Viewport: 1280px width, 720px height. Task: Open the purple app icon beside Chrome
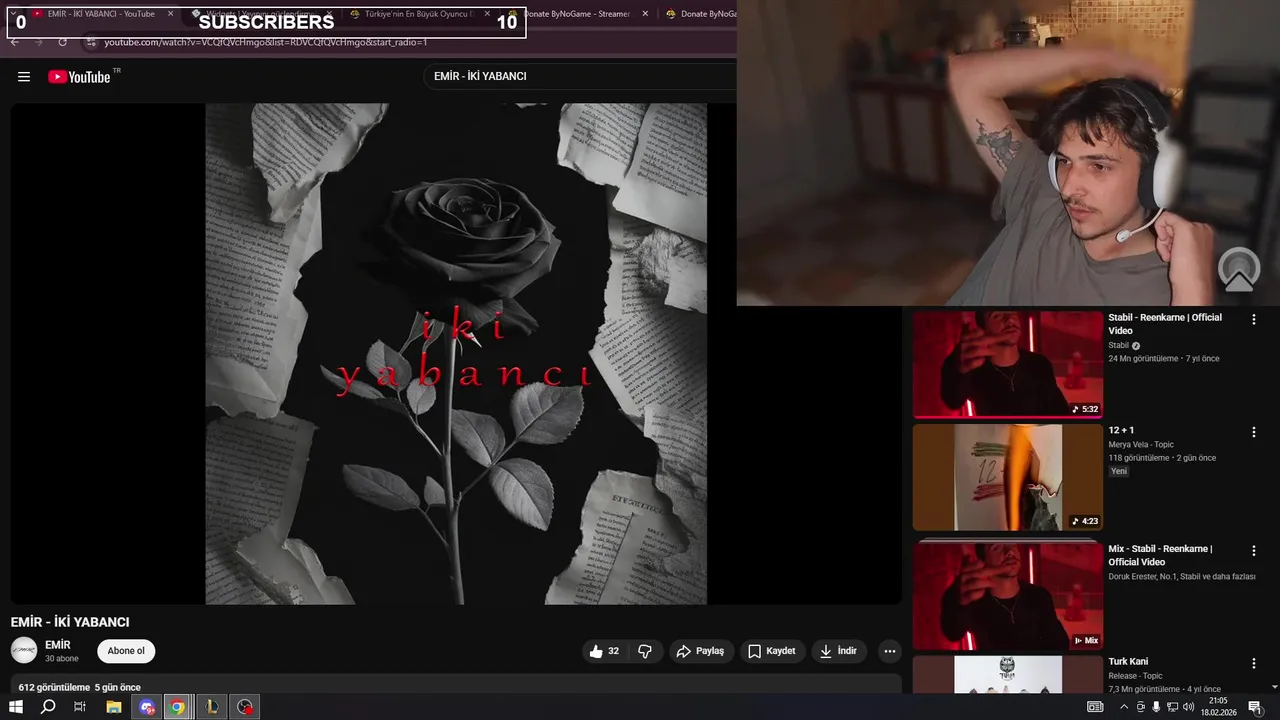pos(147,707)
